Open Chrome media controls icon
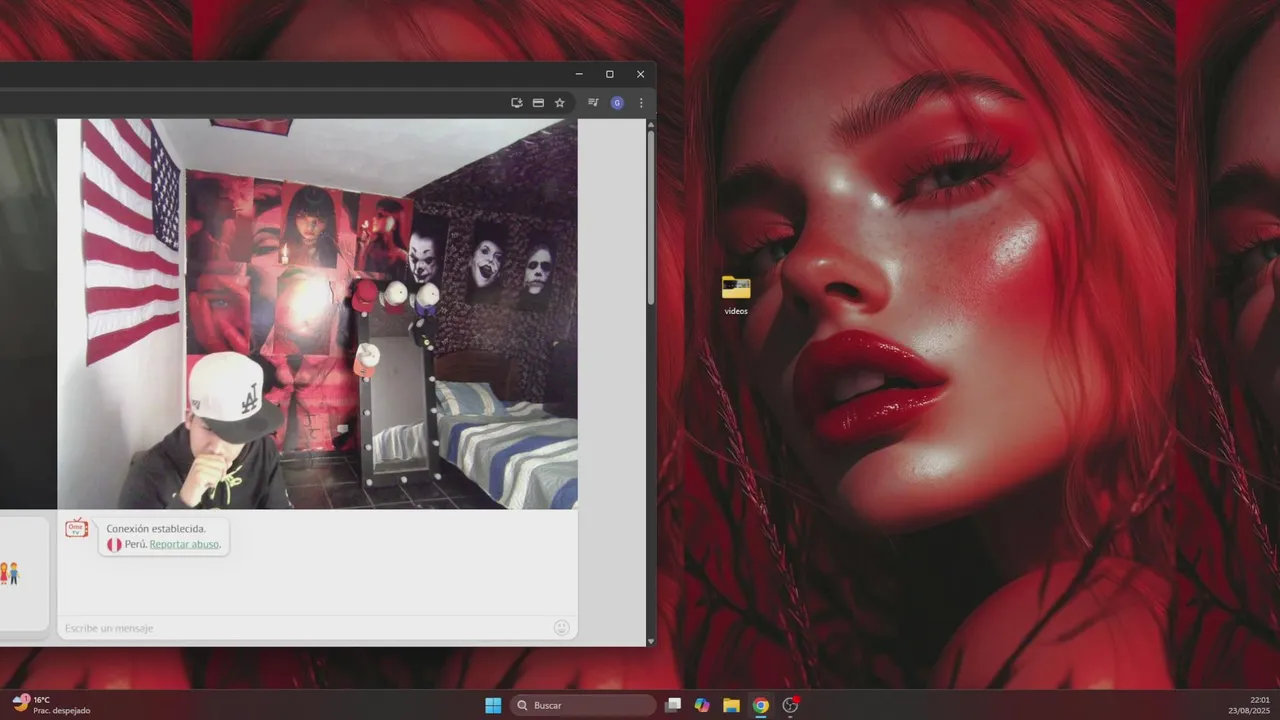Image resolution: width=1280 pixels, height=720 pixels. coord(593,102)
